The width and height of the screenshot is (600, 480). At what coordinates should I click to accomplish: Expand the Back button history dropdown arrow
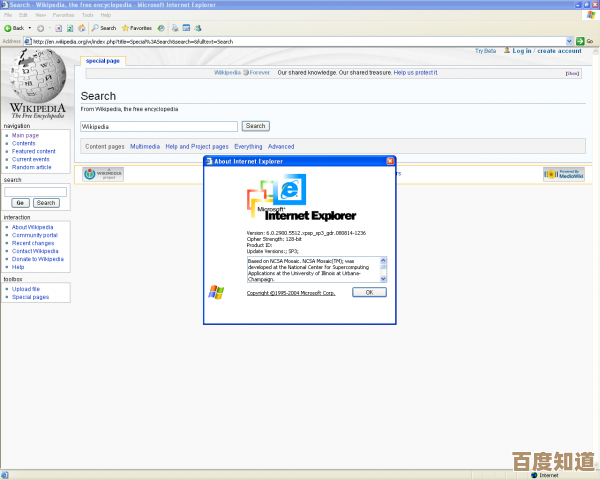coord(30,28)
